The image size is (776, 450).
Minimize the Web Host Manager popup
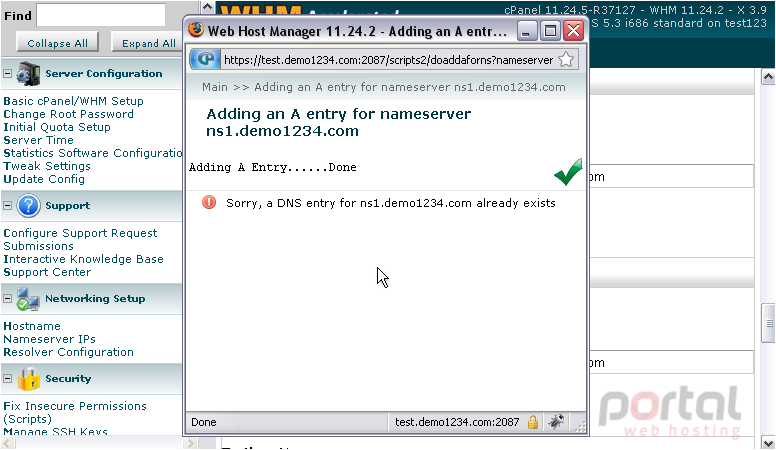[526, 31]
